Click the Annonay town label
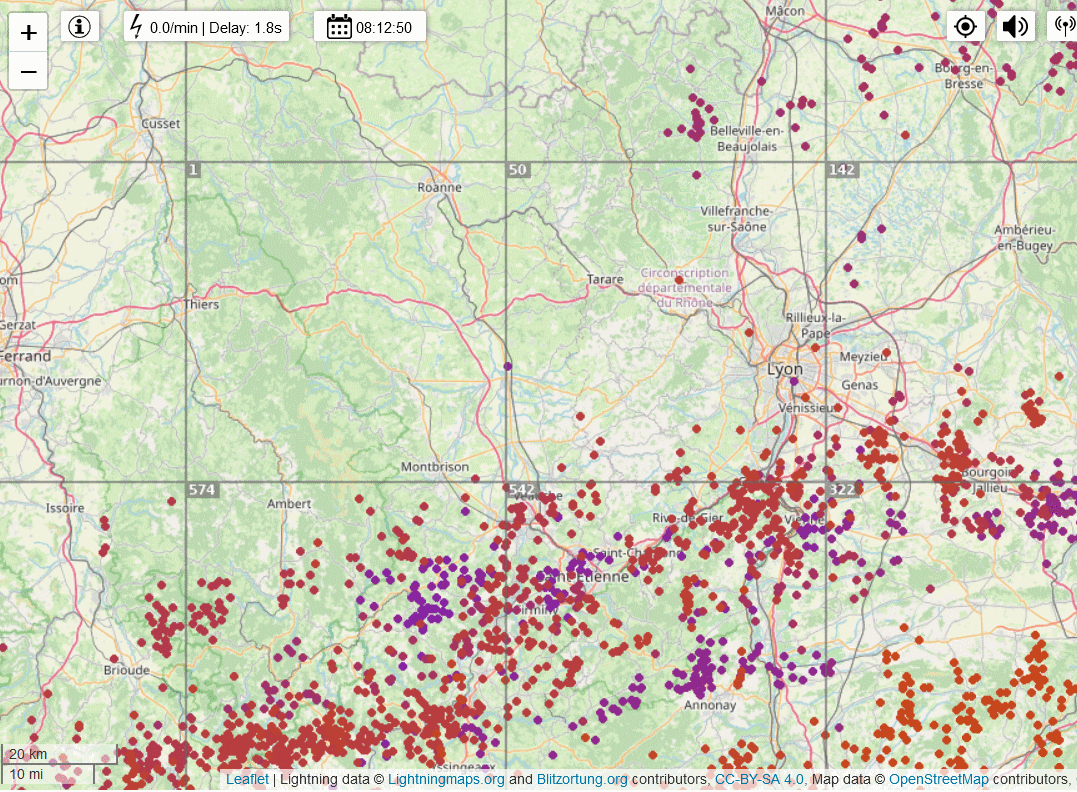Viewport: 1077px width, 792px height. (710, 705)
